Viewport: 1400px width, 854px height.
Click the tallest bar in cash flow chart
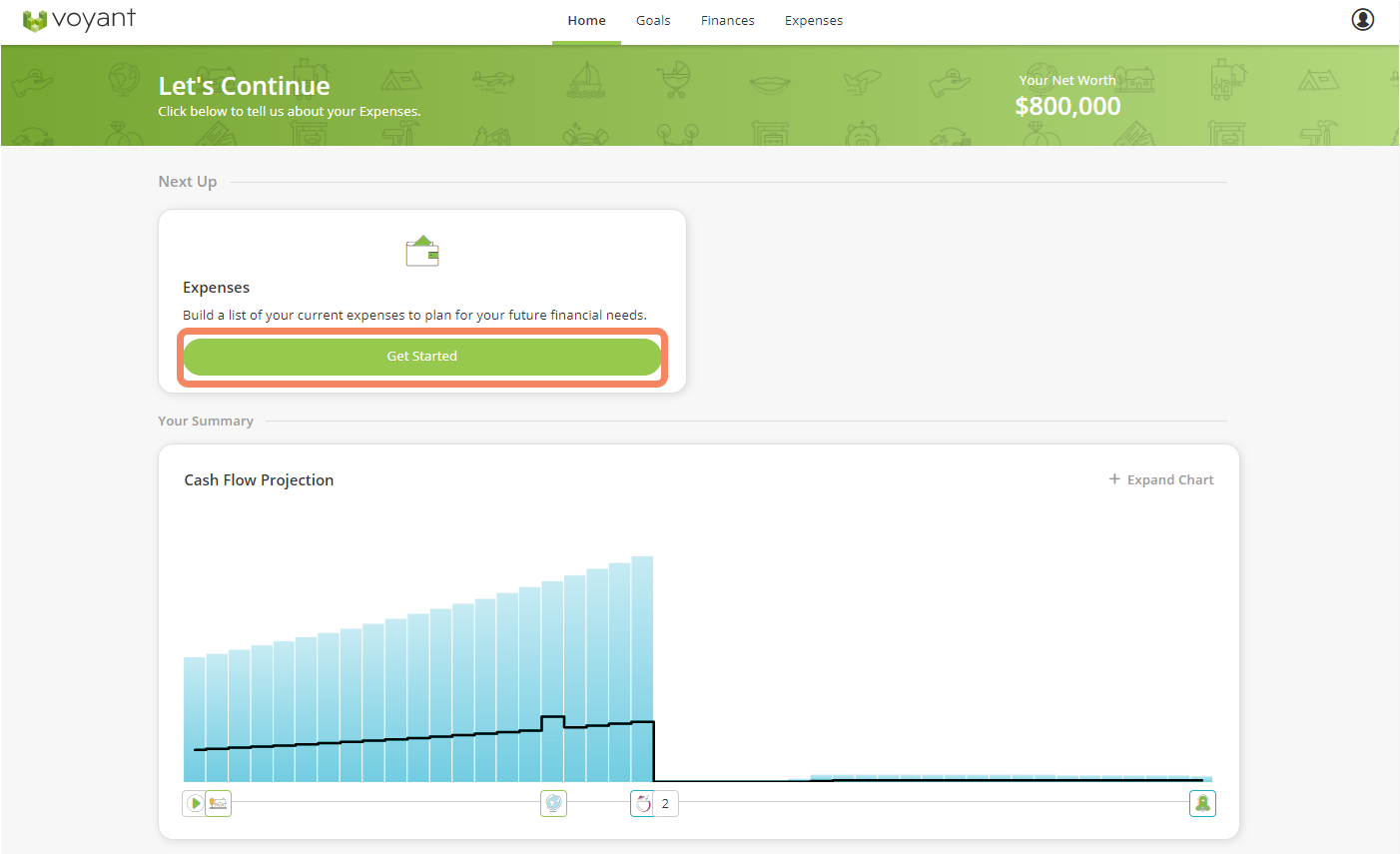(x=642, y=668)
